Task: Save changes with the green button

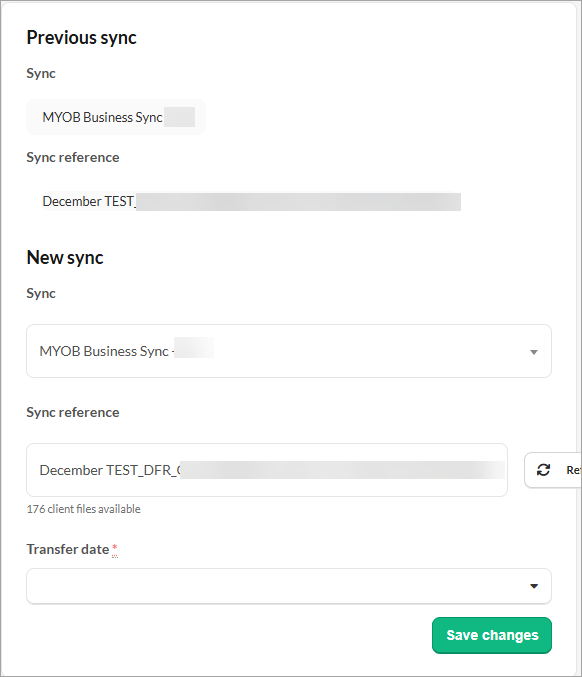Action: coord(492,635)
